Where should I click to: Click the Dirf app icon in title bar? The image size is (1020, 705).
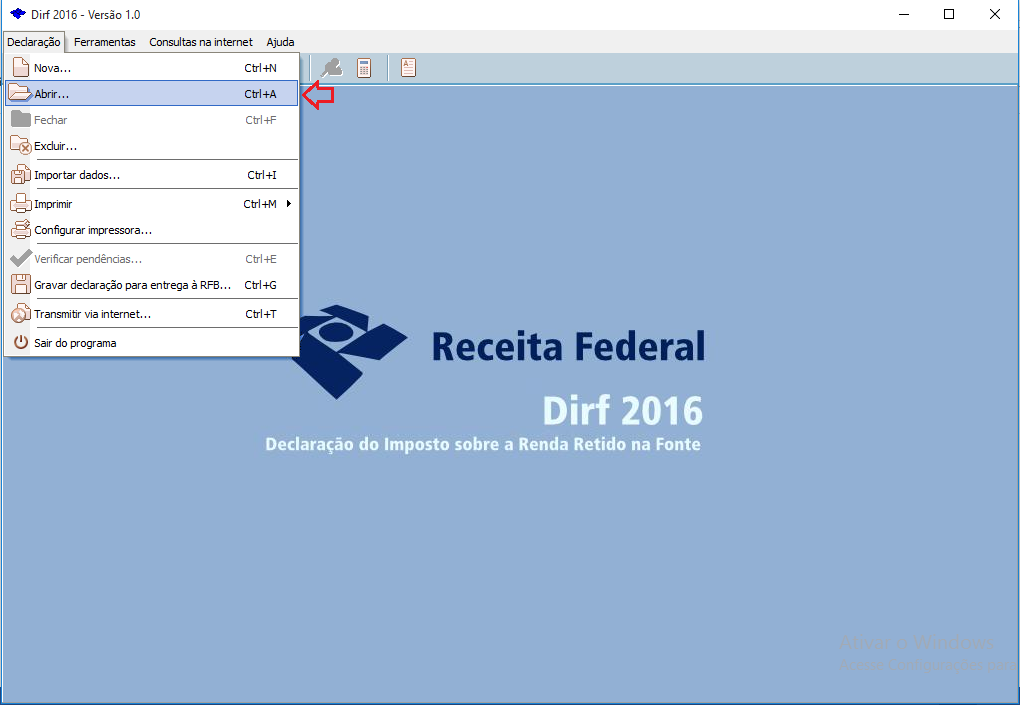(x=18, y=14)
